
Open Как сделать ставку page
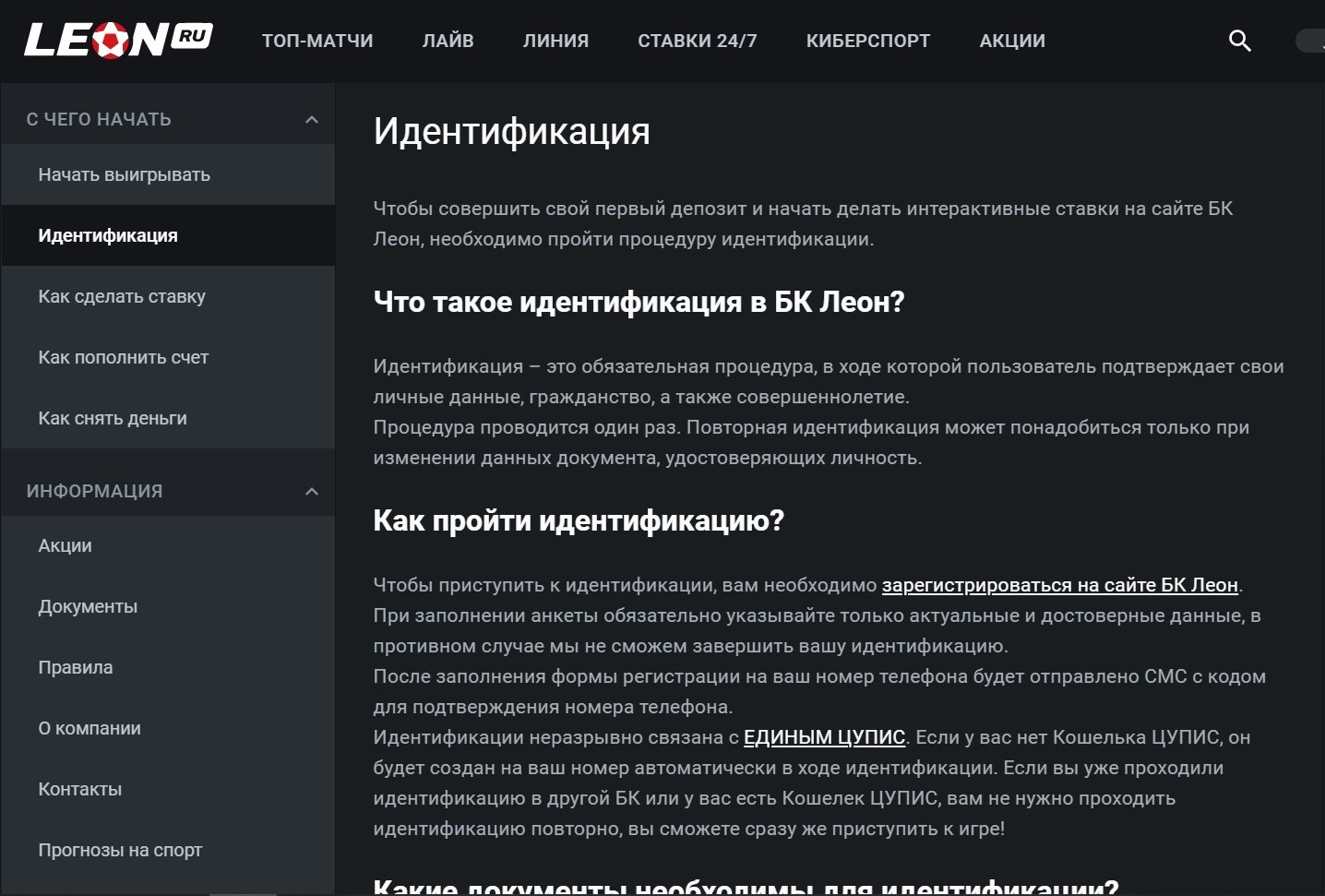[168, 296]
